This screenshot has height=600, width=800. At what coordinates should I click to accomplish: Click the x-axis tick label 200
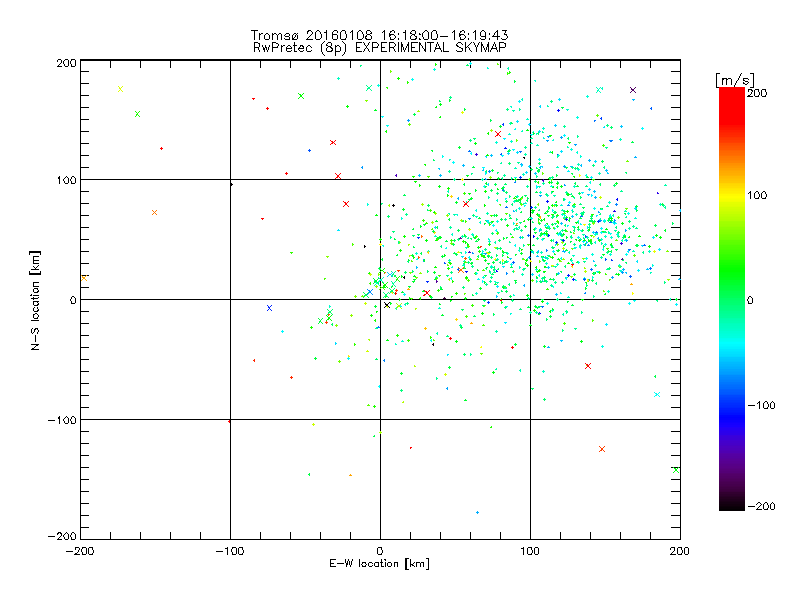[x=680, y=552]
